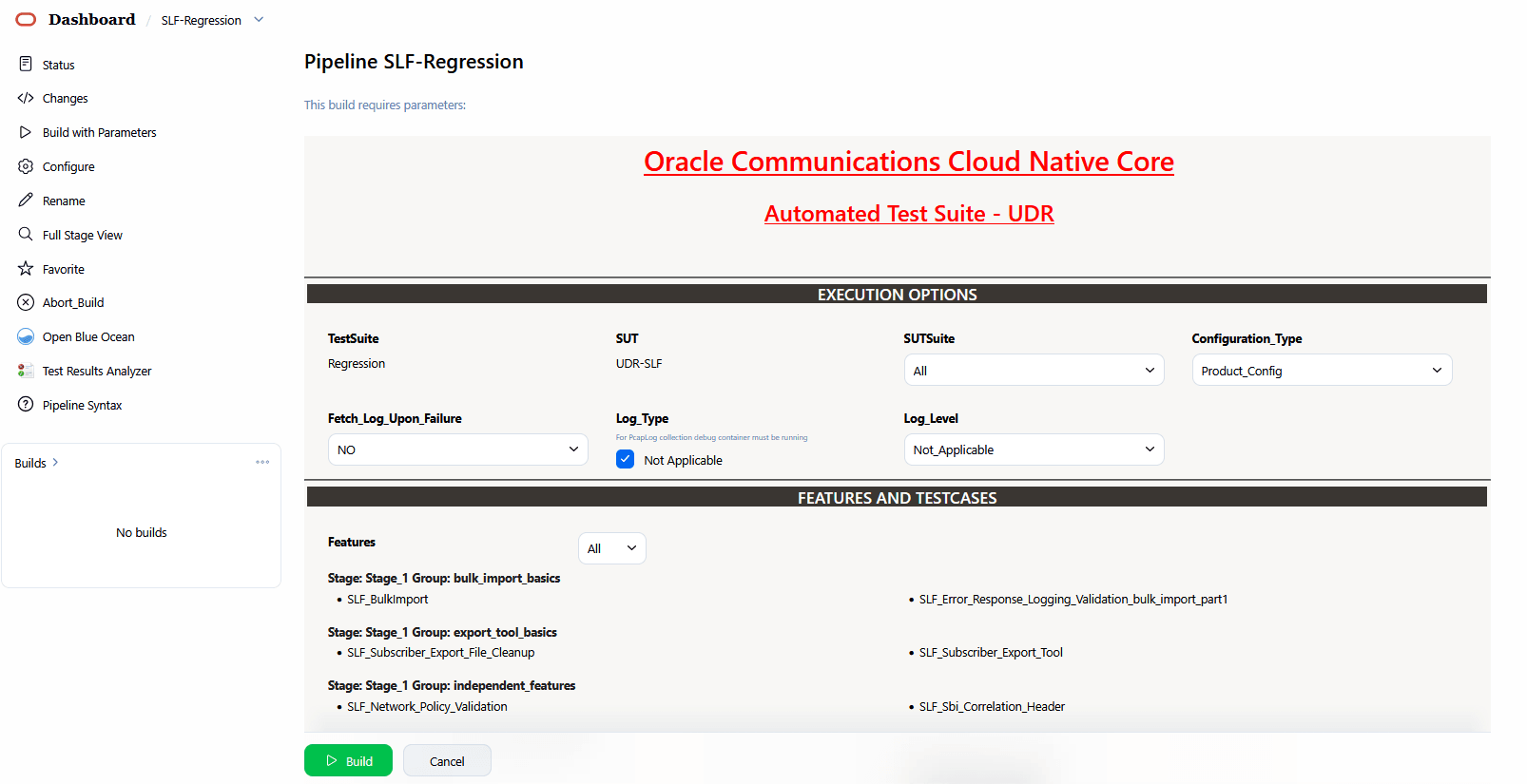Click the Jenkins logo icon beside Dashboard
The image size is (1527, 784).
pos(26,19)
